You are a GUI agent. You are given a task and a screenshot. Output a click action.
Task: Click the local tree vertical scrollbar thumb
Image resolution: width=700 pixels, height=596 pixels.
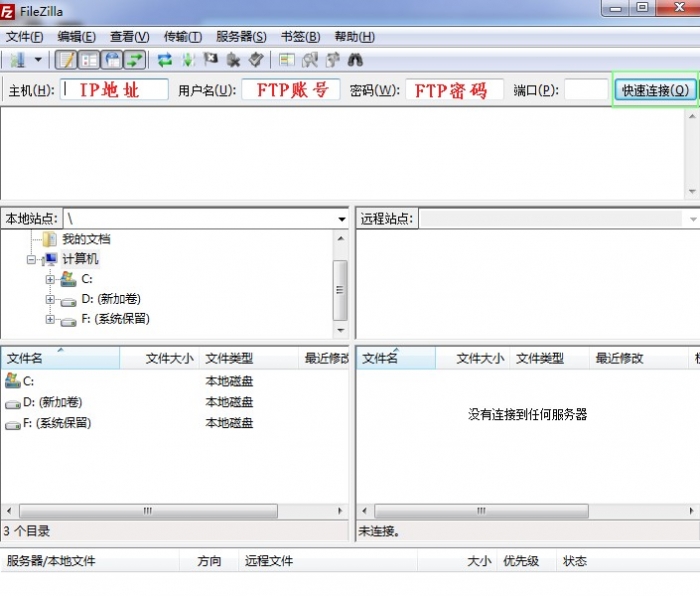pyautogui.click(x=340, y=290)
